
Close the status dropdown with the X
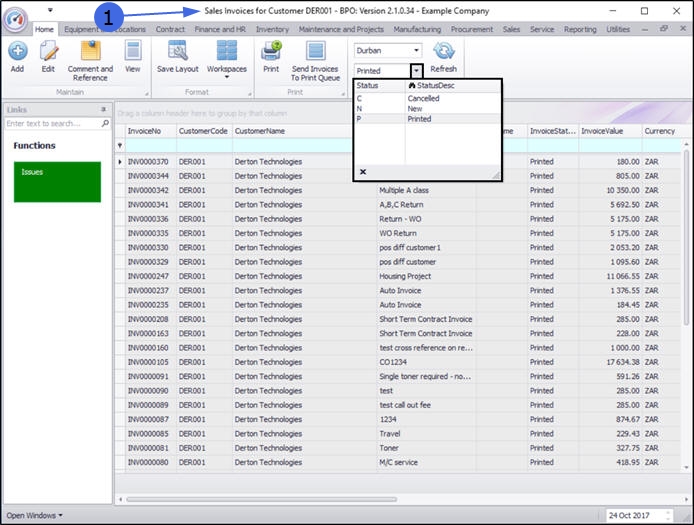pyautogui.click(x=363, y=172)
